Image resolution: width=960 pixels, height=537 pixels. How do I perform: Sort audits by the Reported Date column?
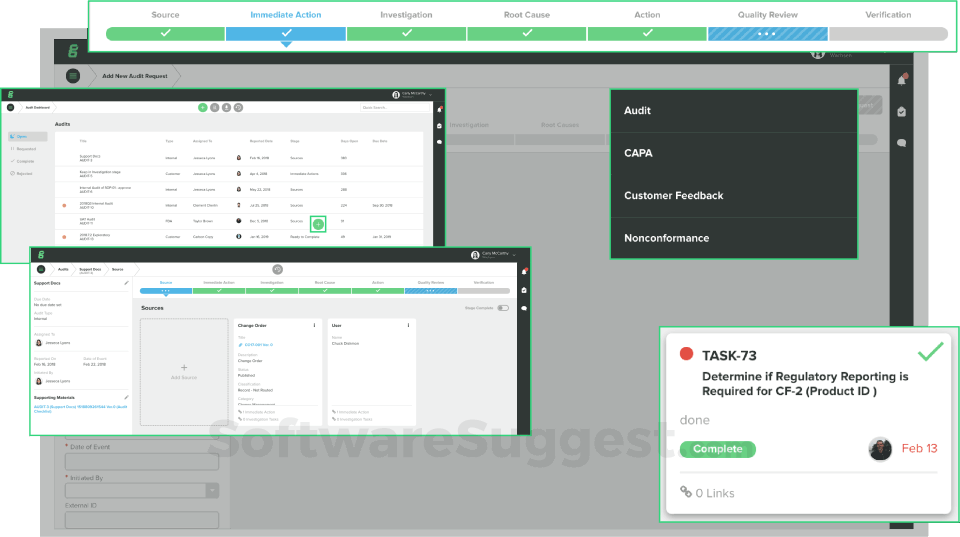point(261,141)
